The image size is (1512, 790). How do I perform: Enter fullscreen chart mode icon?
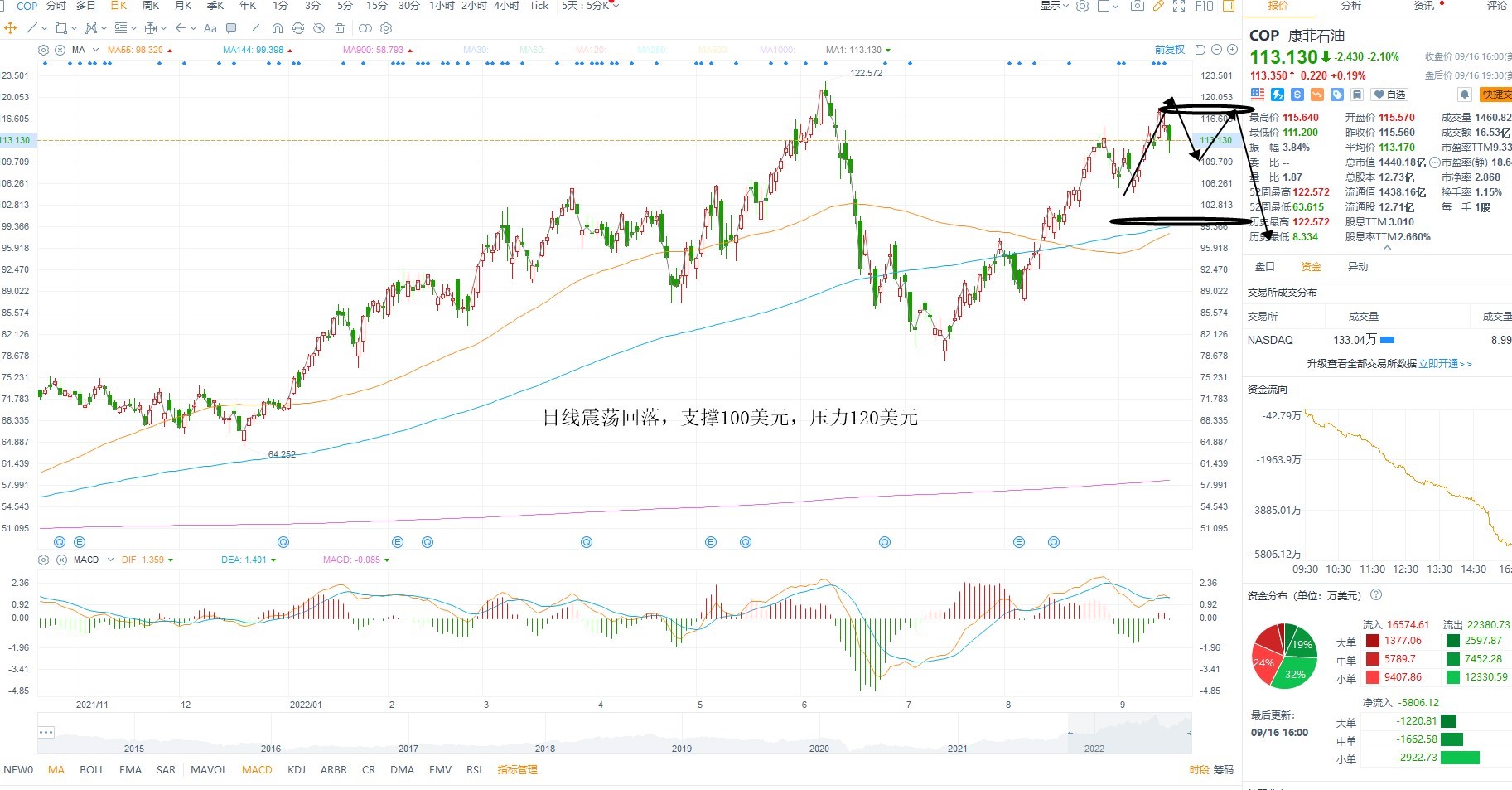1179,6
